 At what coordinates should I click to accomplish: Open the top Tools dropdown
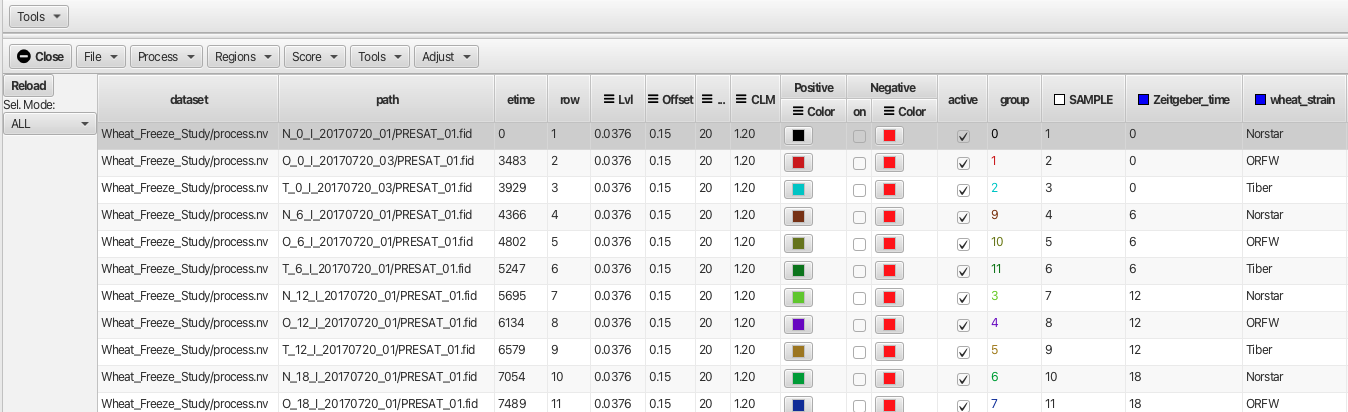[39, 17]
